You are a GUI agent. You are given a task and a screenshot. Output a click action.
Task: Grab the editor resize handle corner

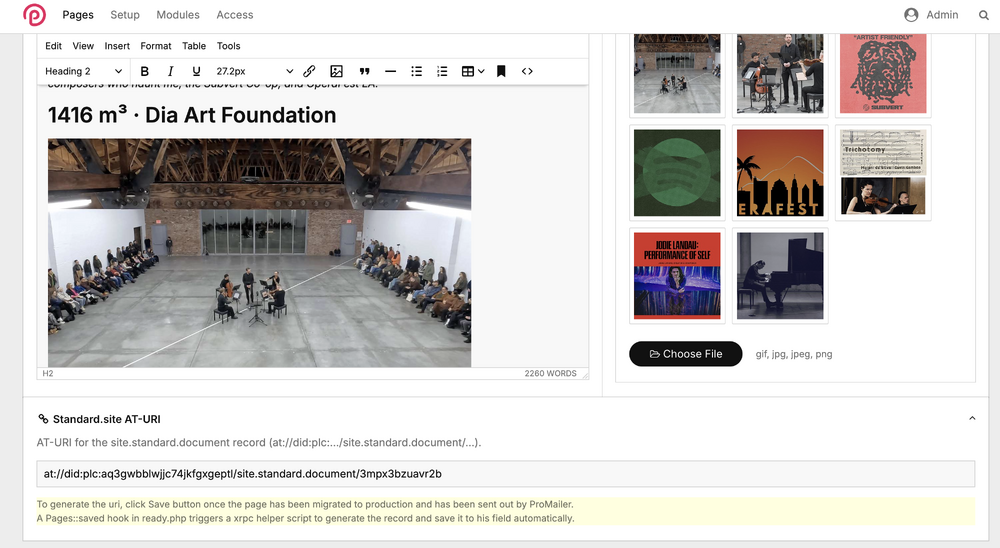[584, 374]
